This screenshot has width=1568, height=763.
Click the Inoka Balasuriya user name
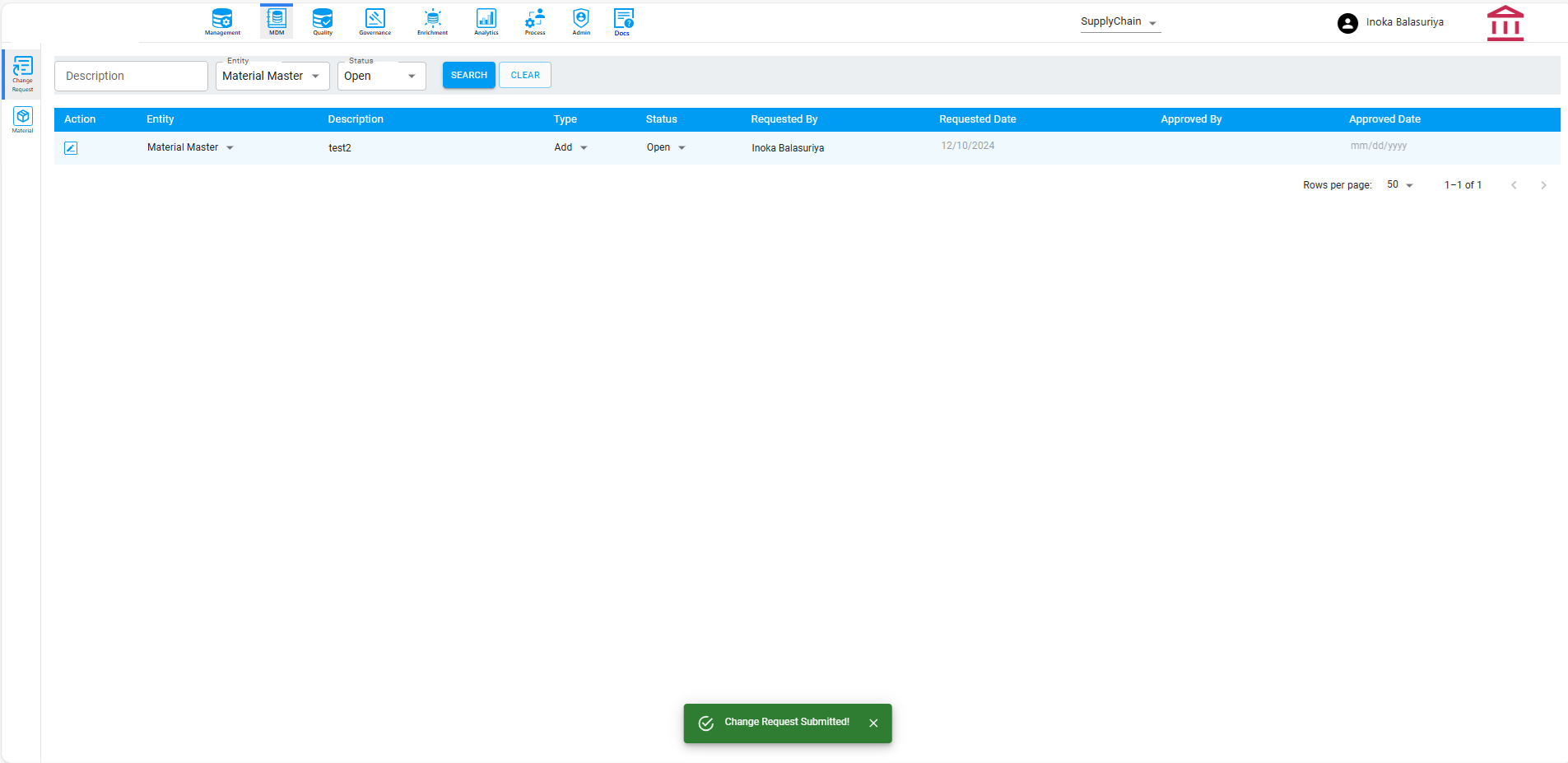[x=1405, y=22]
